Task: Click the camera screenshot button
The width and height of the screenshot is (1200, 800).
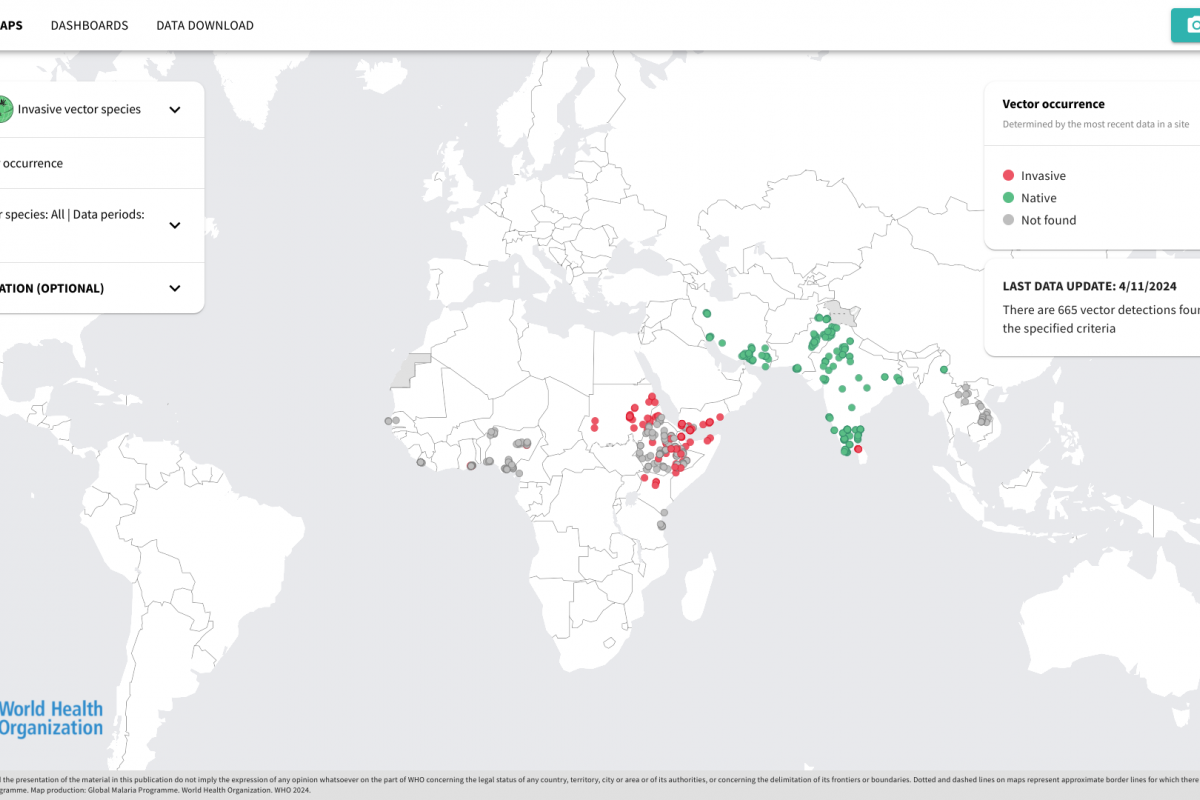Action: [x=1187, y=25]
